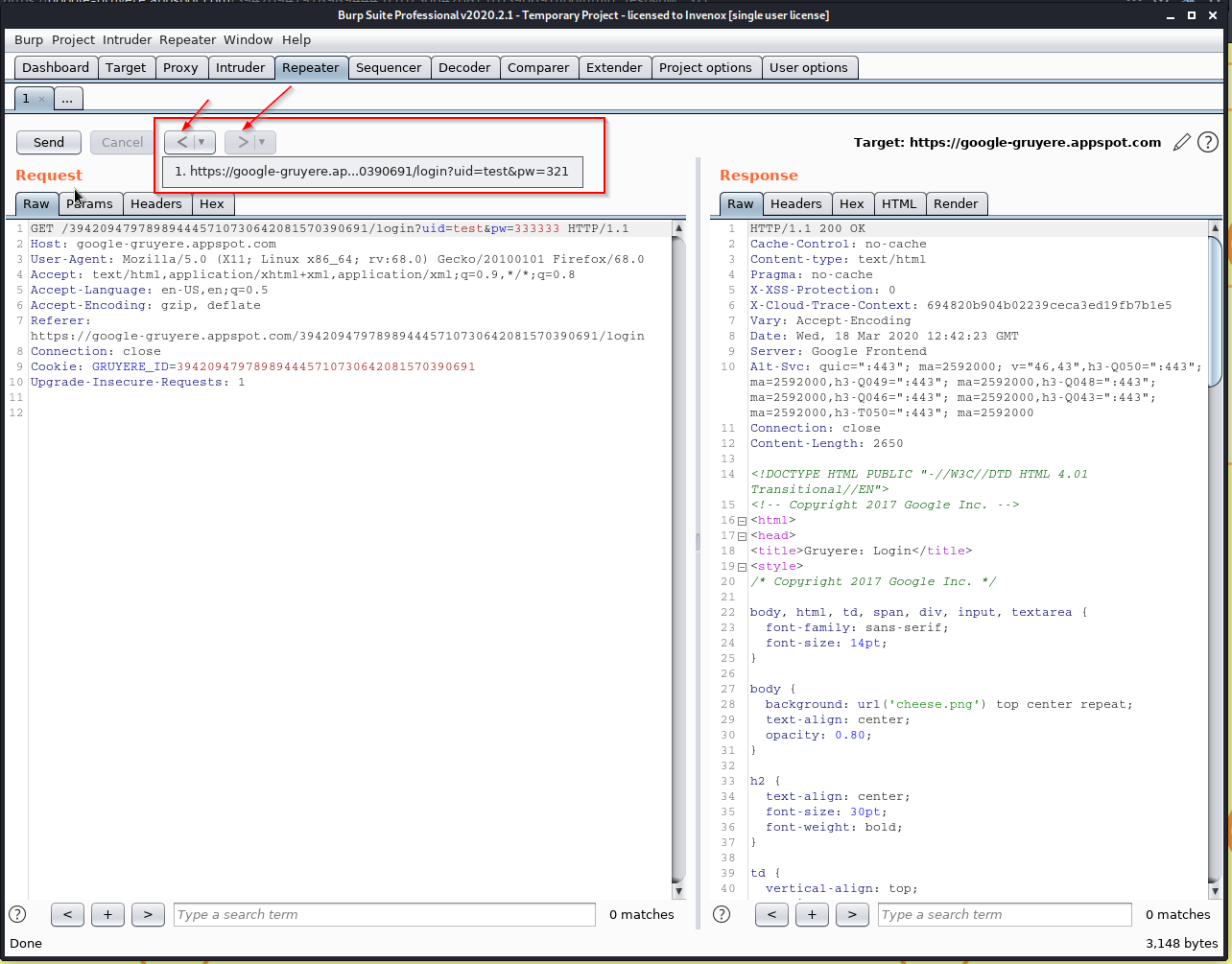Click the Gruyere: Login title line
Screen dimensions: 1232x964
pos(861,551)
